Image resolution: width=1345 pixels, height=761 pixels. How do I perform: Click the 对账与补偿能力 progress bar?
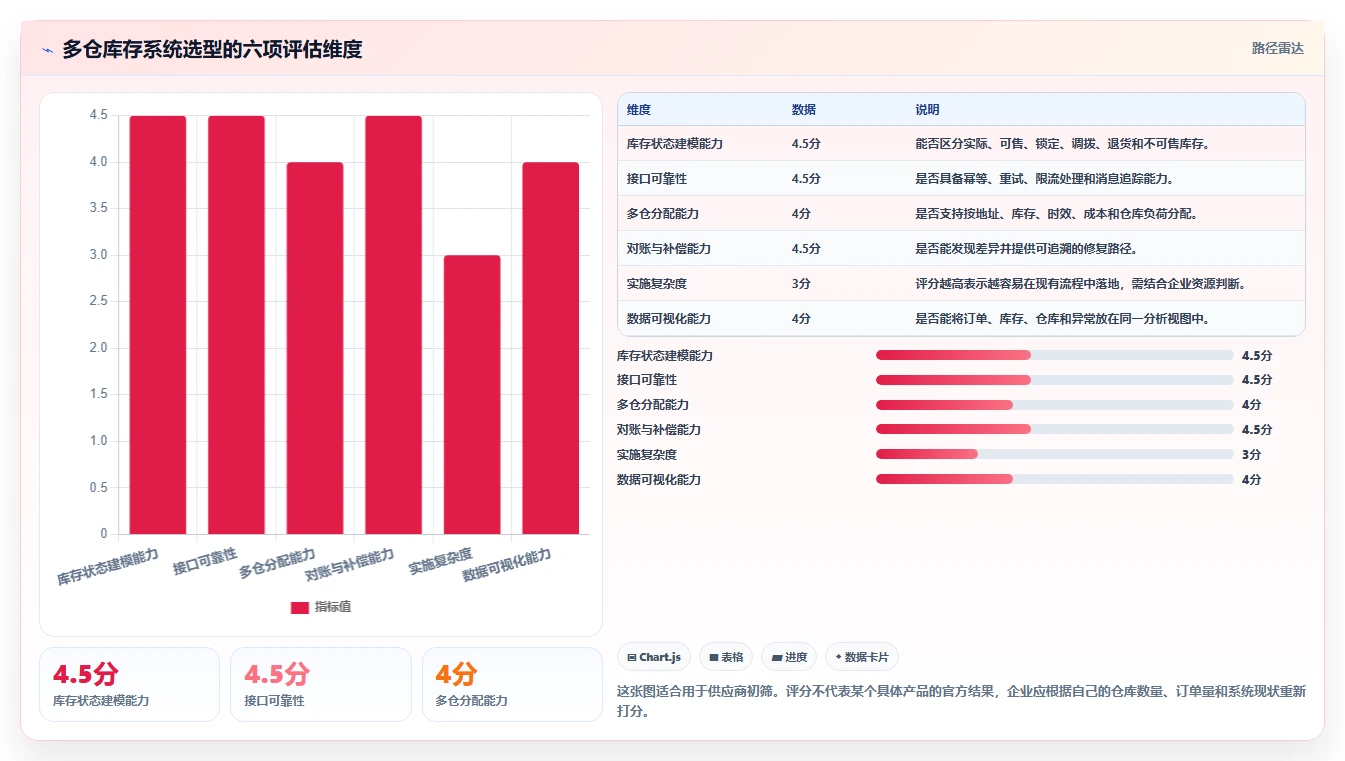click(1054, 430)
